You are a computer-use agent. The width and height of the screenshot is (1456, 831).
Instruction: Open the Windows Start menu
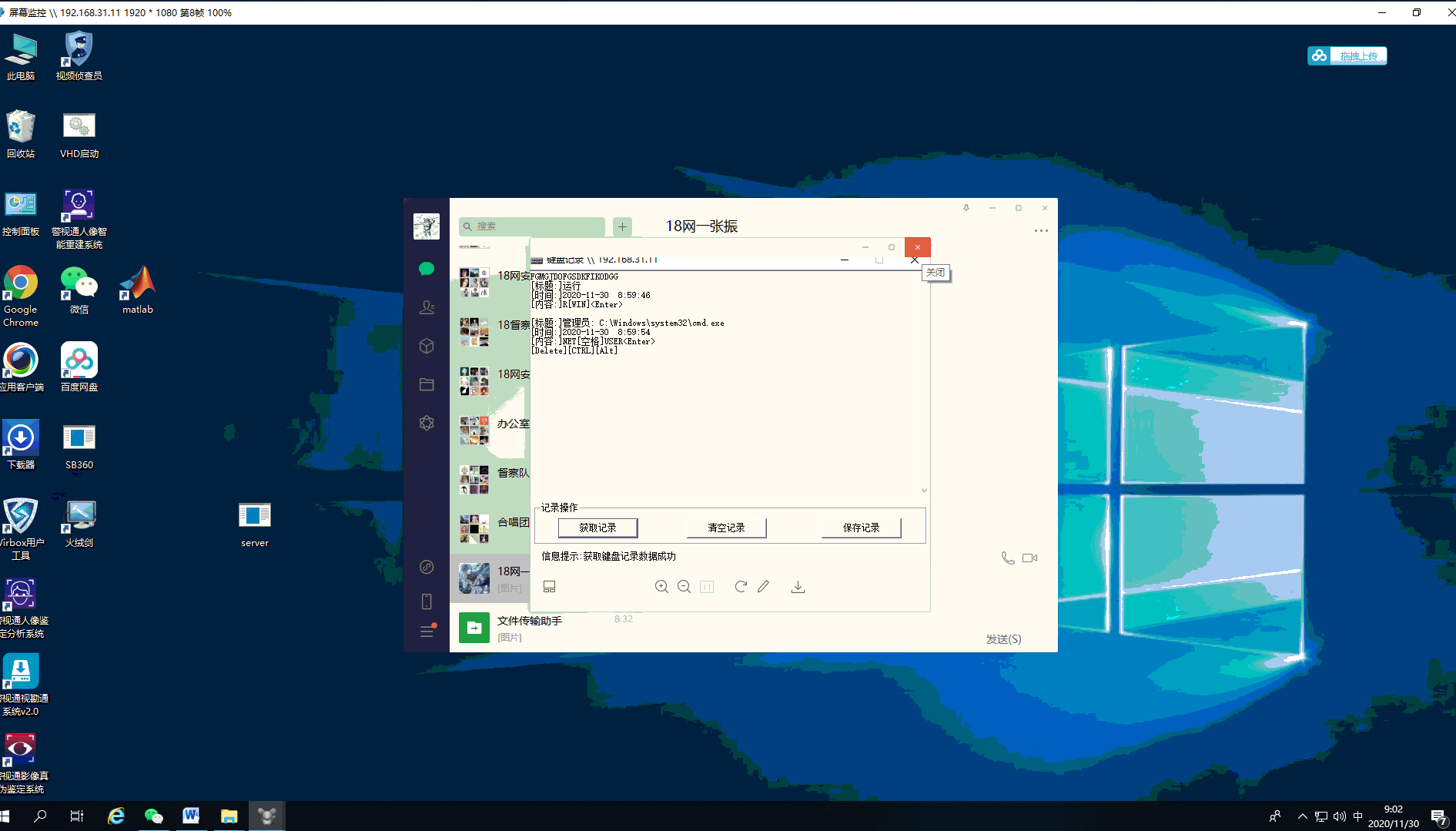coord(6,816)
